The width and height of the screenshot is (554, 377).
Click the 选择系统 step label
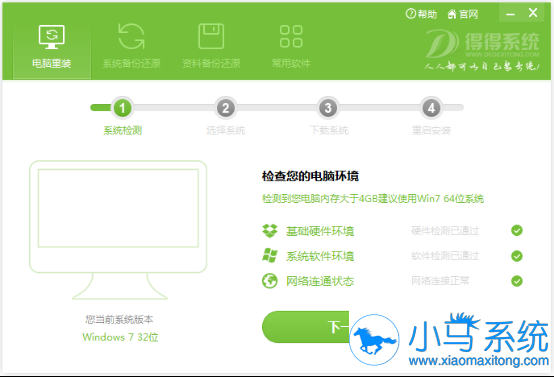click(x=225, y=131)
